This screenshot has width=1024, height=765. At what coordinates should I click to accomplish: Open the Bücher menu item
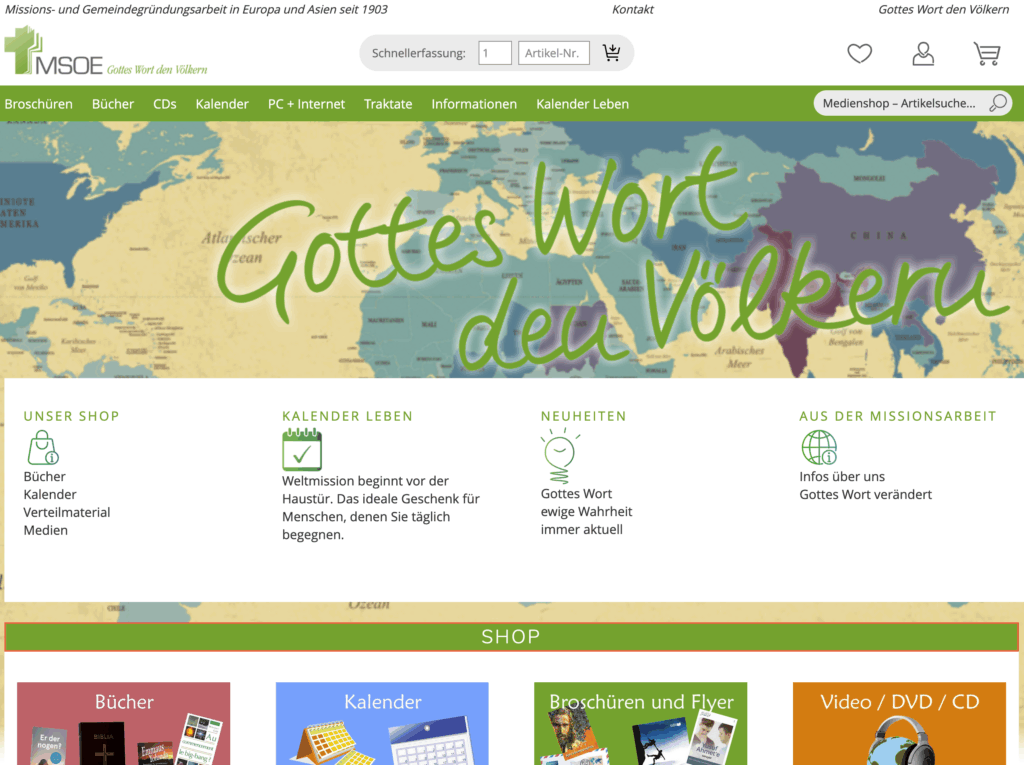pos(113,104)
